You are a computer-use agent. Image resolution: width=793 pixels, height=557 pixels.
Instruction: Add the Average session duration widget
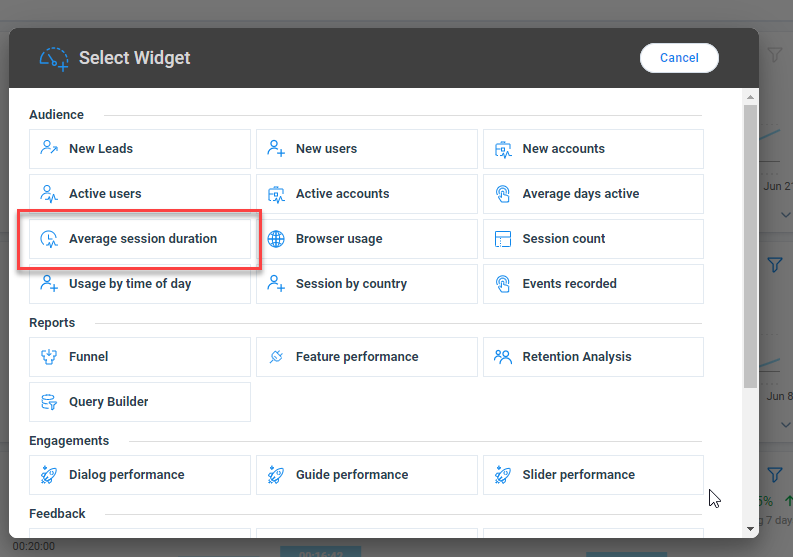coord(140,239)
